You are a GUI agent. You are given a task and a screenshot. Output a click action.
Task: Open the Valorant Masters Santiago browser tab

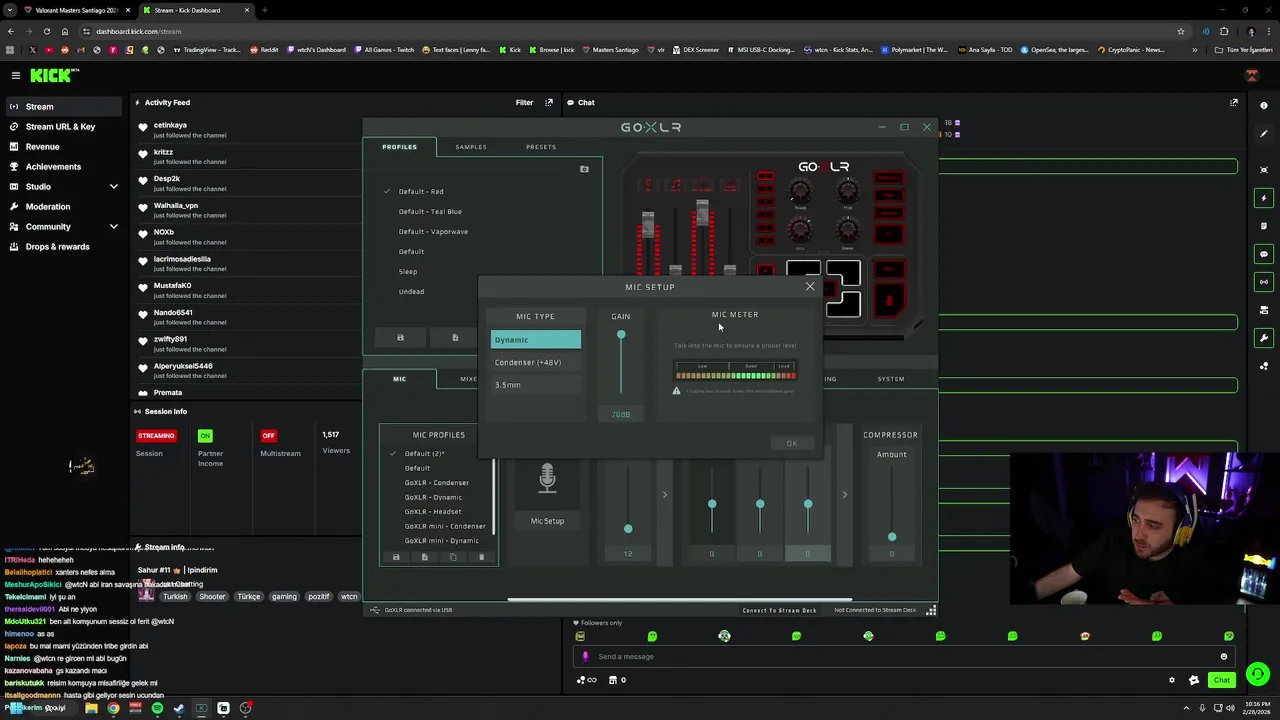pyautogui.click(x=75, y=10)
